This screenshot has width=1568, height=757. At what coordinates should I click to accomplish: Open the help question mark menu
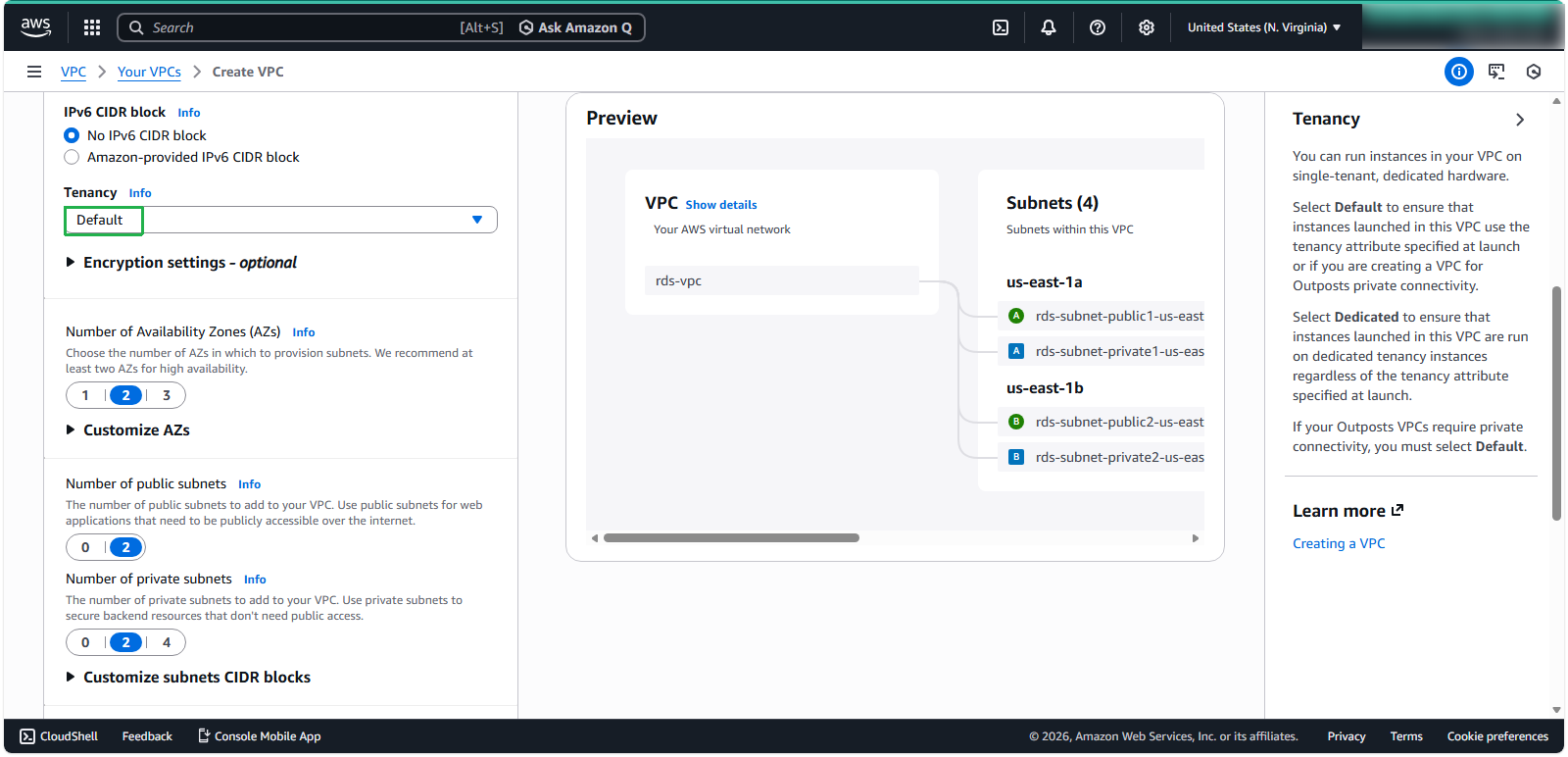1098,27
